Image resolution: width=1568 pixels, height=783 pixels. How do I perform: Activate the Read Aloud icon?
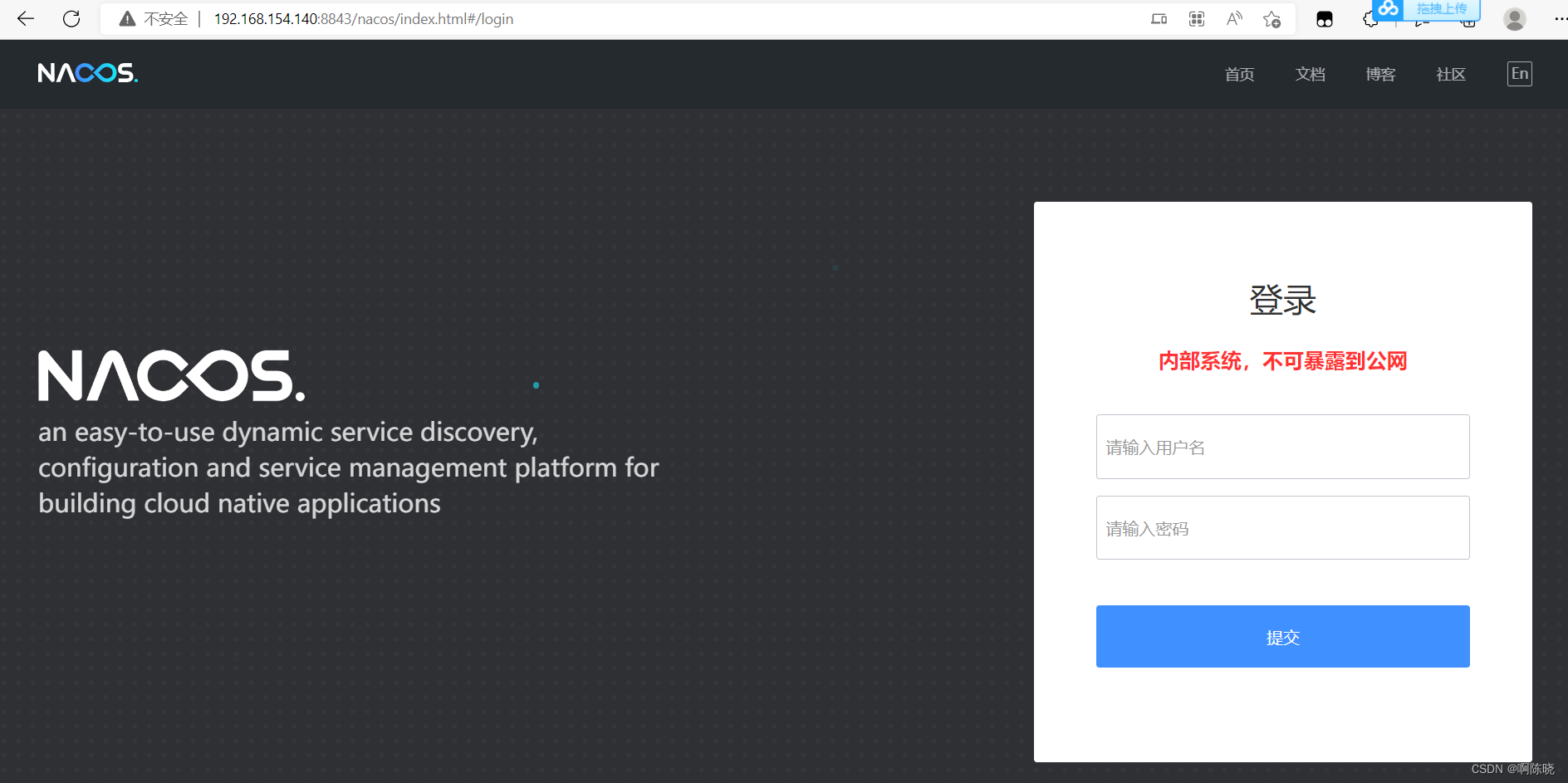click(1234, 19)
